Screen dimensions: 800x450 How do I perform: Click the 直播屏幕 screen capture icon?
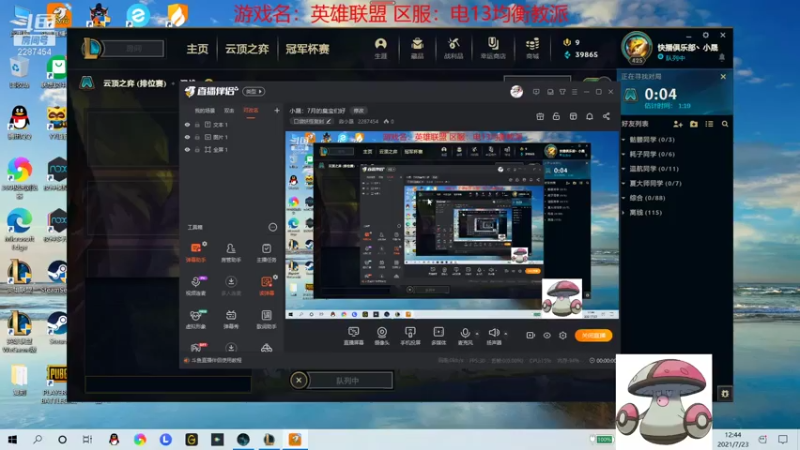click(353, 336)
